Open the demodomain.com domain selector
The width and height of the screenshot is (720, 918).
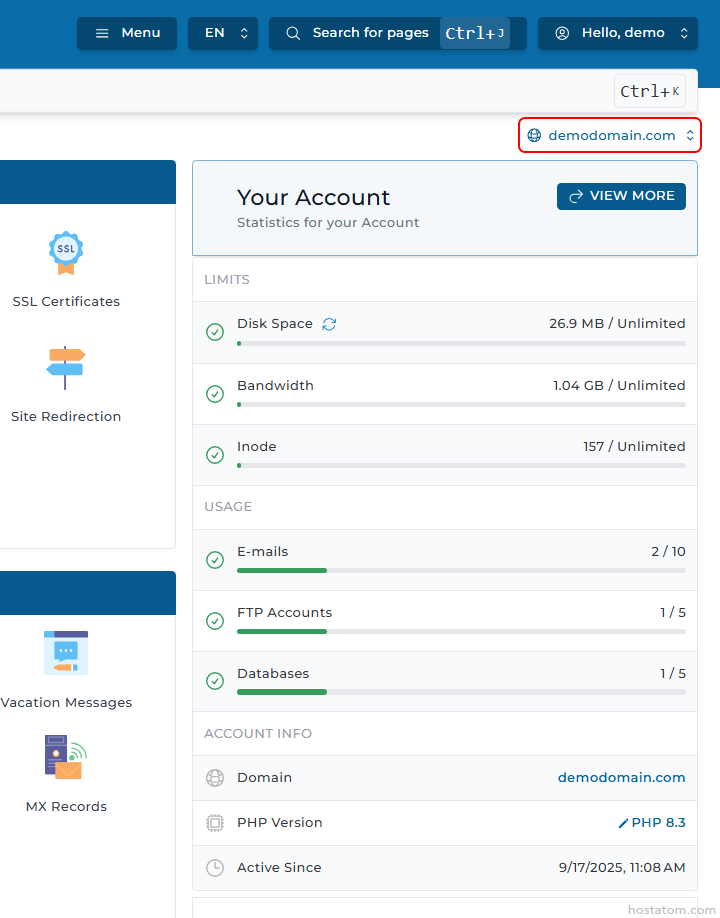pyautogui.click(x=610, y=135)
